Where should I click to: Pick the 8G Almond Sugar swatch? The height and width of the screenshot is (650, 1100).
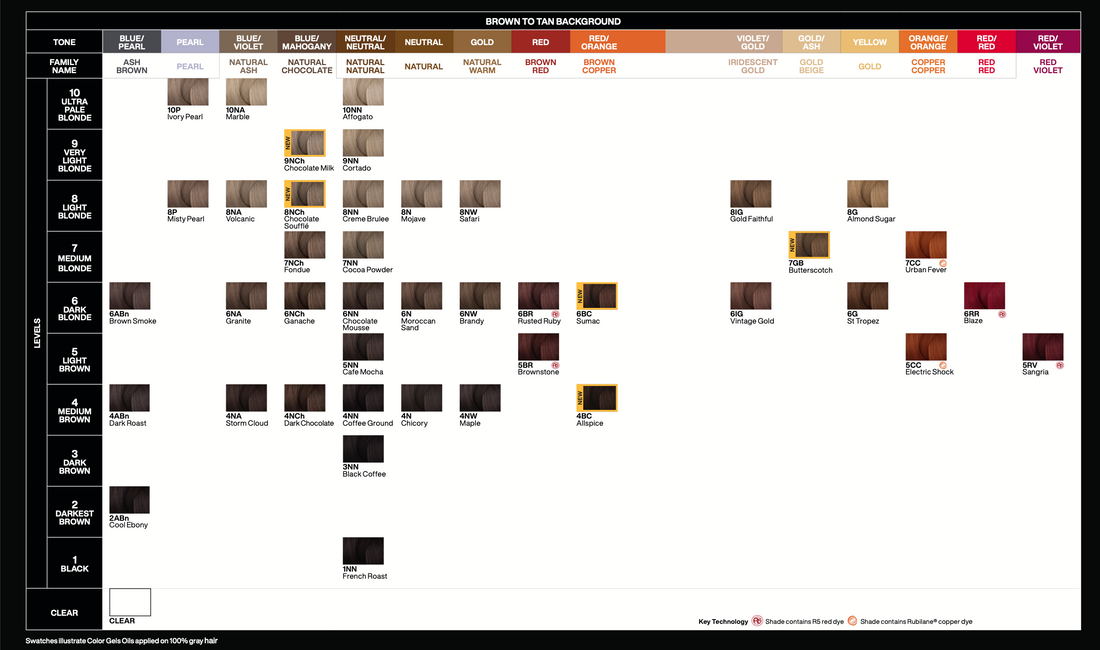(x=867, y=194)
